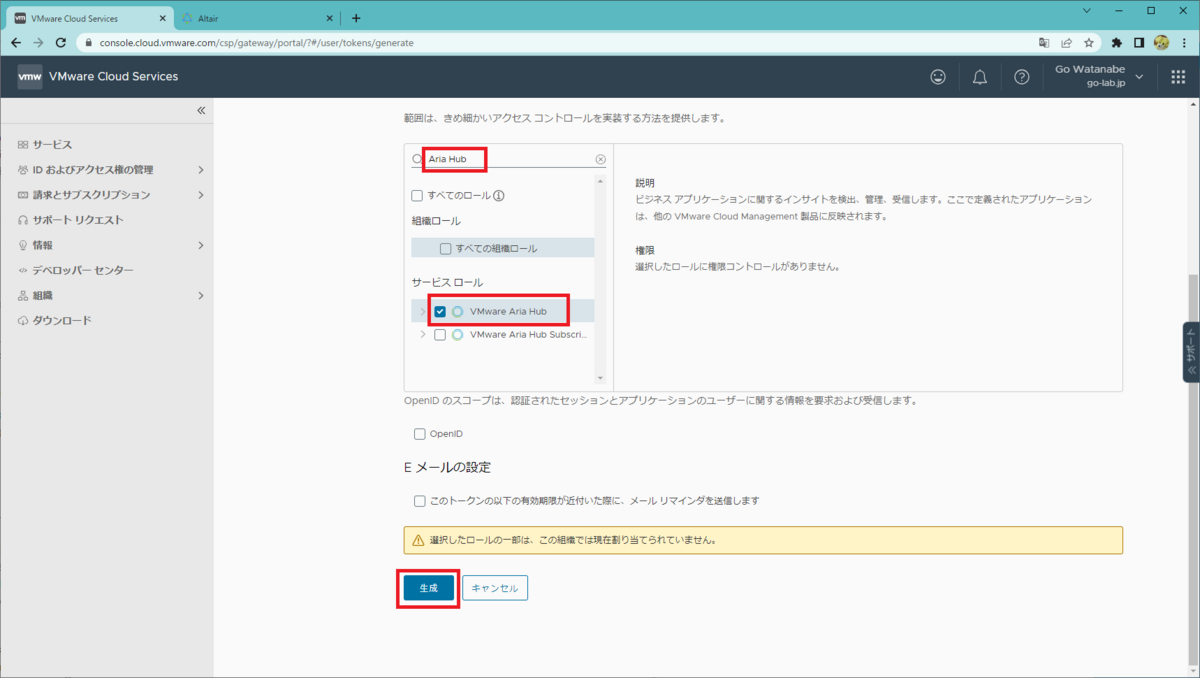This screenshot has height=678, width=1200.
Task: Click the VMware Cloud Services title
Action: pos(113,77)
